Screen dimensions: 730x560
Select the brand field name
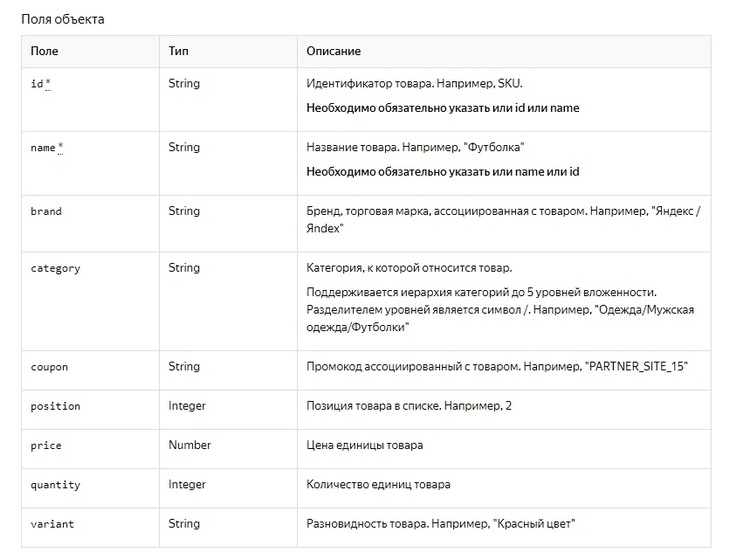pyautogui.click(x=46, y=212)
